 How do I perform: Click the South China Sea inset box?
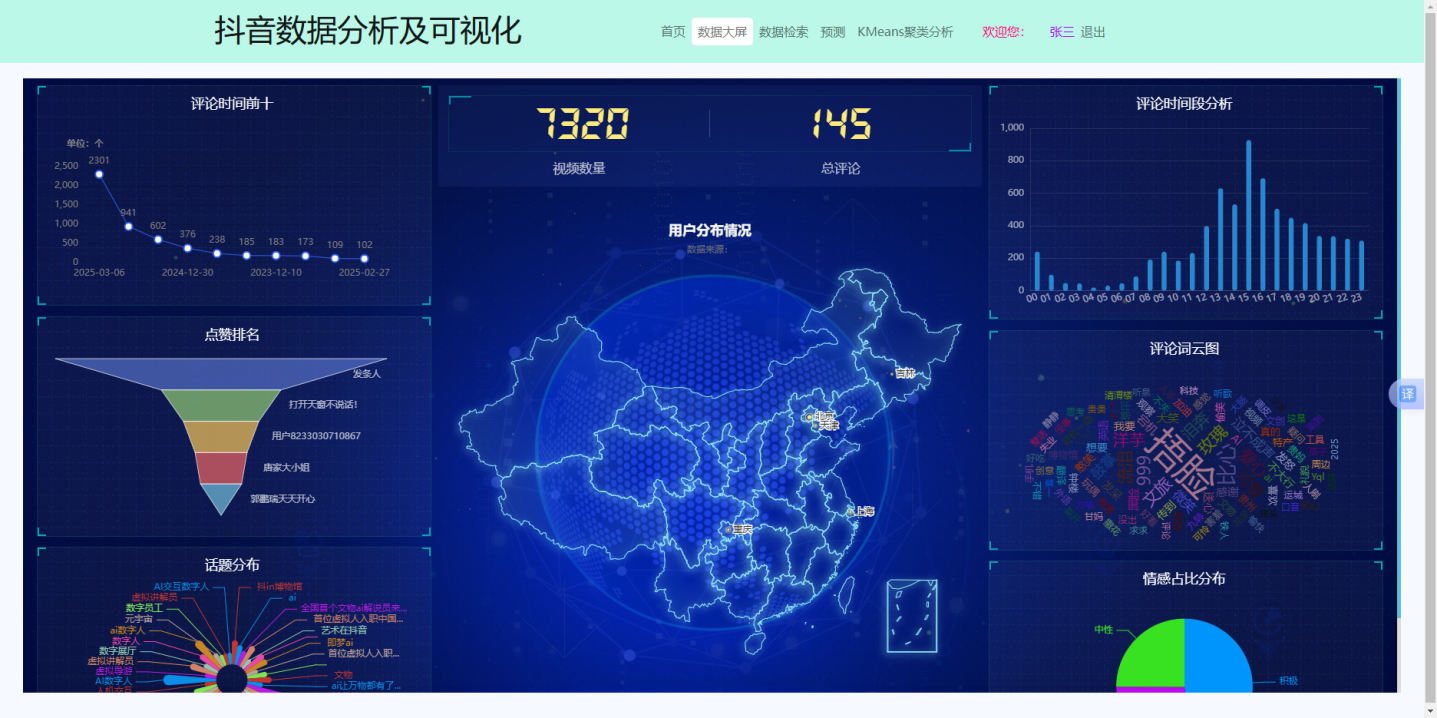(x=912, y=615)
